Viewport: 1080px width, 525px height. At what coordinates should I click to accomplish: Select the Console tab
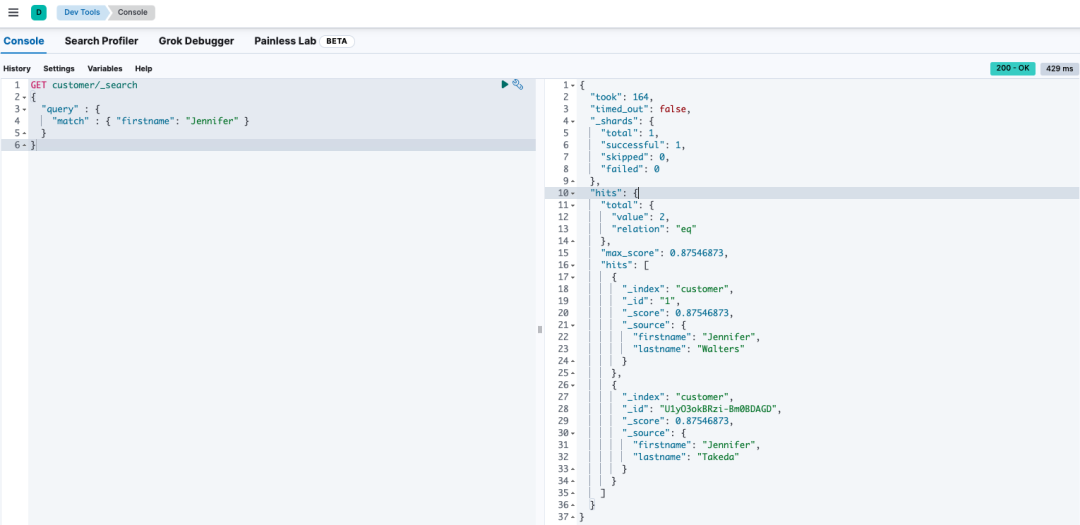click(24, 41)
